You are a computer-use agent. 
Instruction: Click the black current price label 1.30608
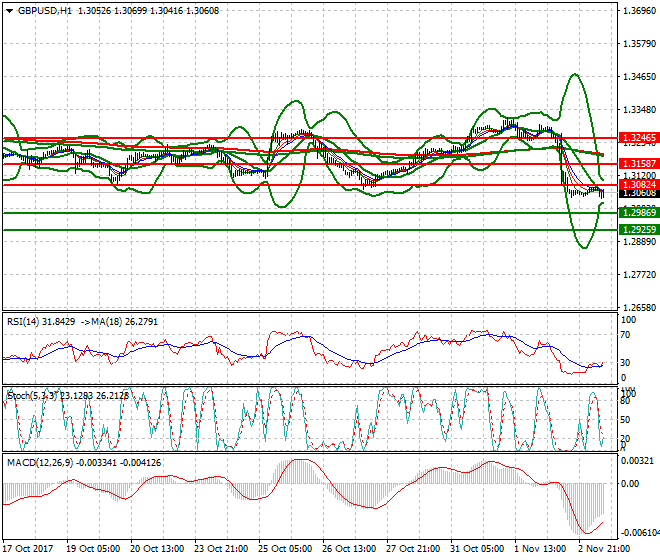(x=639, y=193)
